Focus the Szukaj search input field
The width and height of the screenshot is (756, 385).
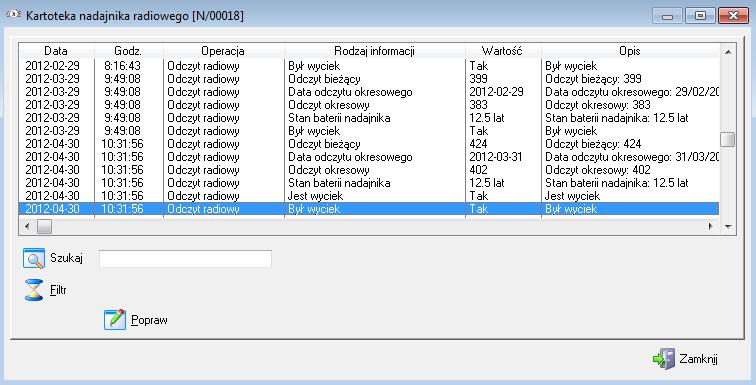[x=185, y=259]
